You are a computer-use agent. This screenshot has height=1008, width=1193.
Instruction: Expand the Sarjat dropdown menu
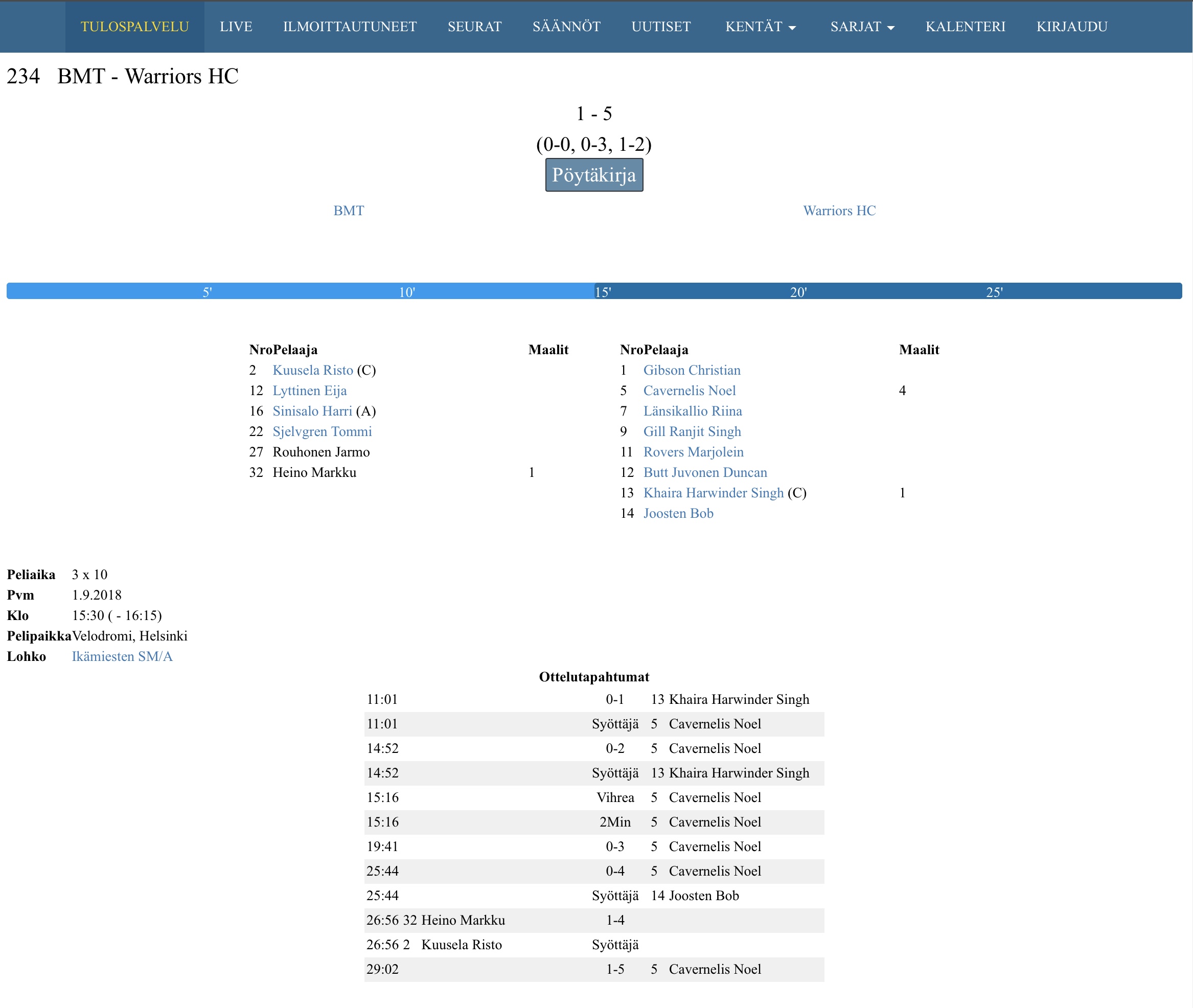(862, 27)
